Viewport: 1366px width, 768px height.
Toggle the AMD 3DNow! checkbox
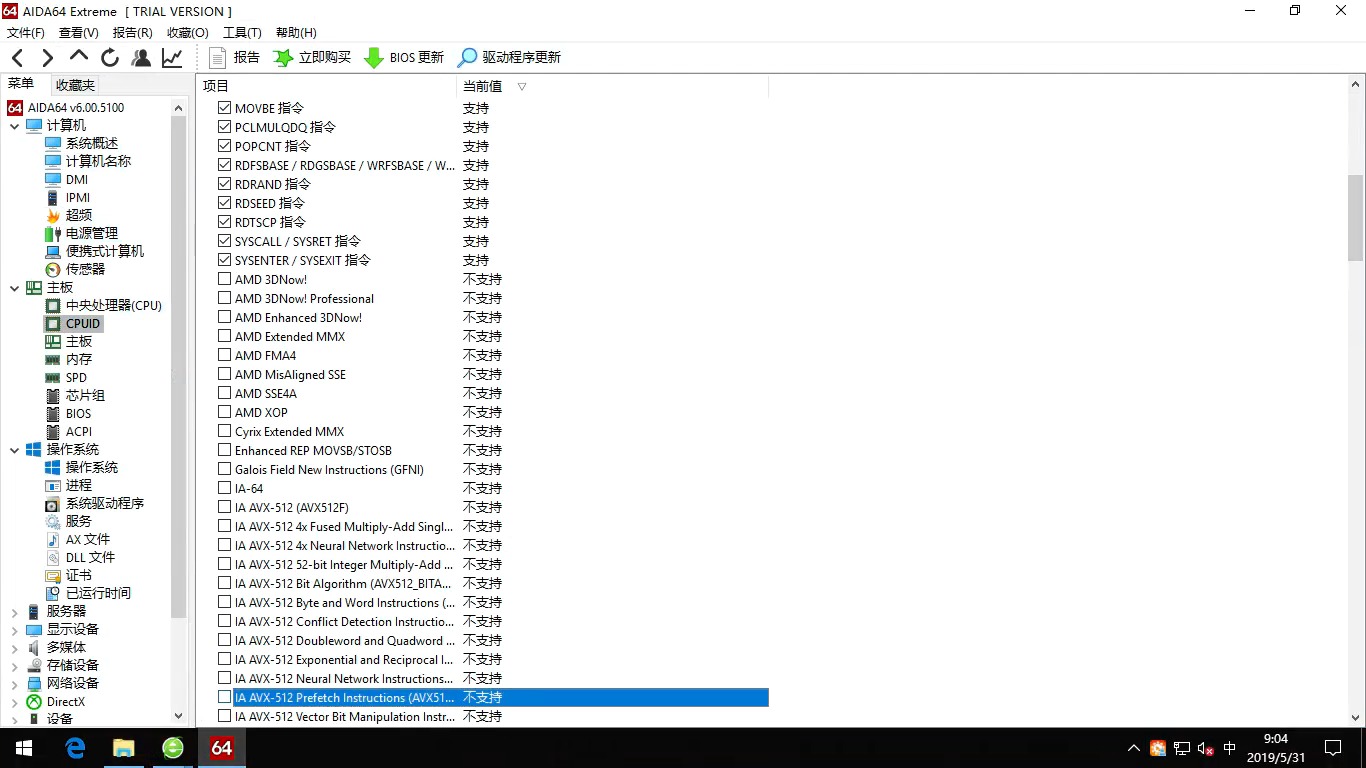(x=224, y=279)
